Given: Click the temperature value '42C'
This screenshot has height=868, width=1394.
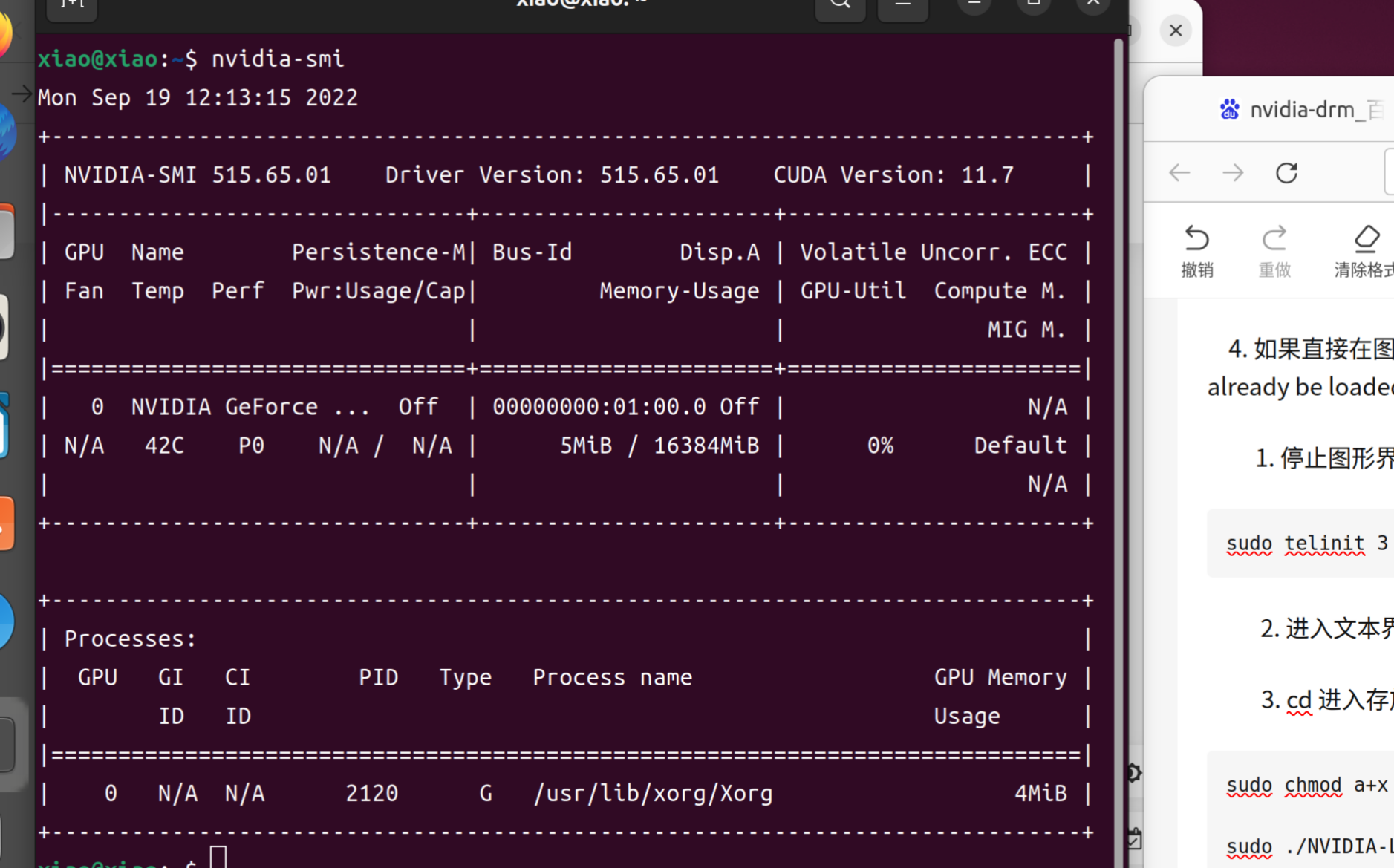Looking at the screenshot, I should (x=164, y=445).
